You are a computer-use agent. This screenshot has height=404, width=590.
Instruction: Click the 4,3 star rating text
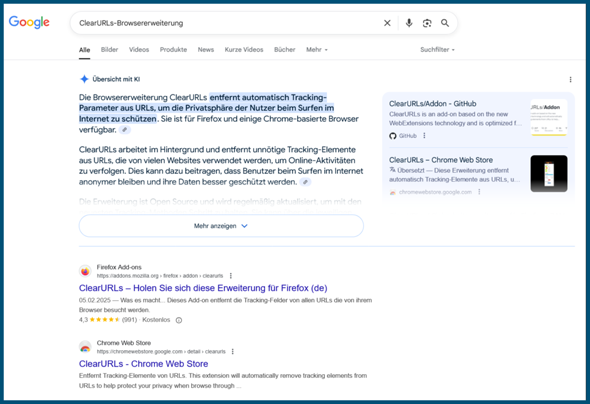[x=83, y=320]
